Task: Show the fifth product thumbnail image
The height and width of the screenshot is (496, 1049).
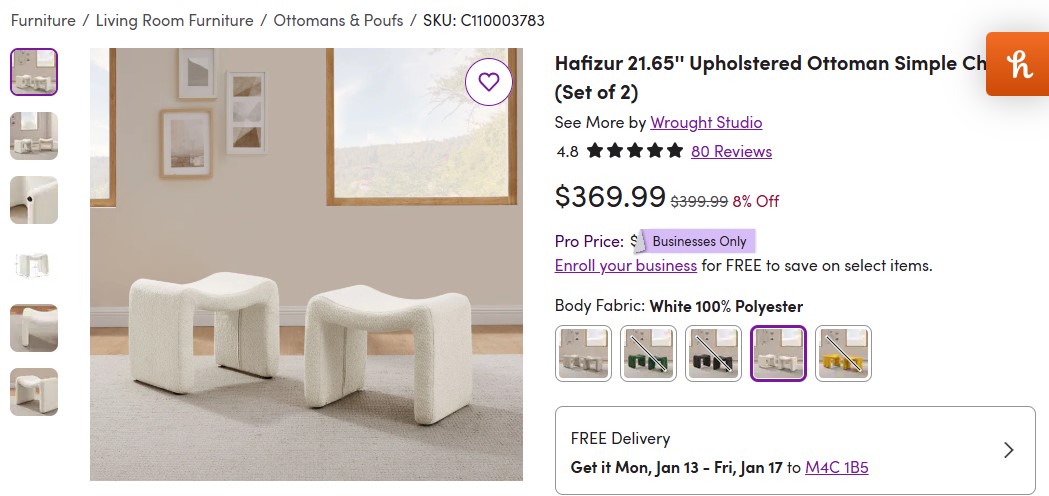Action: point(34,328)
